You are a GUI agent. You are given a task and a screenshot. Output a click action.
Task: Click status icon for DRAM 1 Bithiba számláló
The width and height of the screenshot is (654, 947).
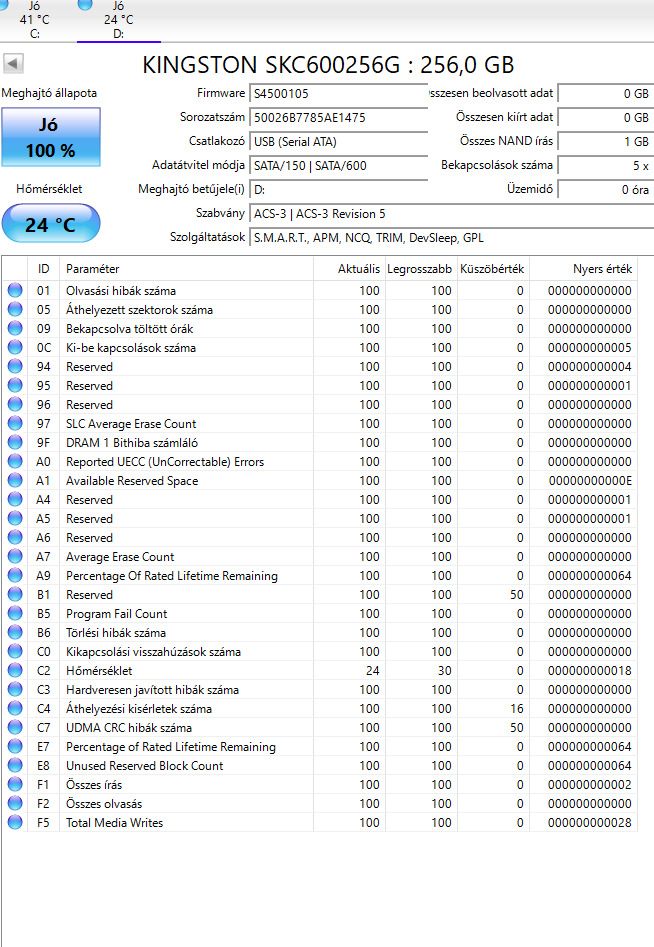15,442
